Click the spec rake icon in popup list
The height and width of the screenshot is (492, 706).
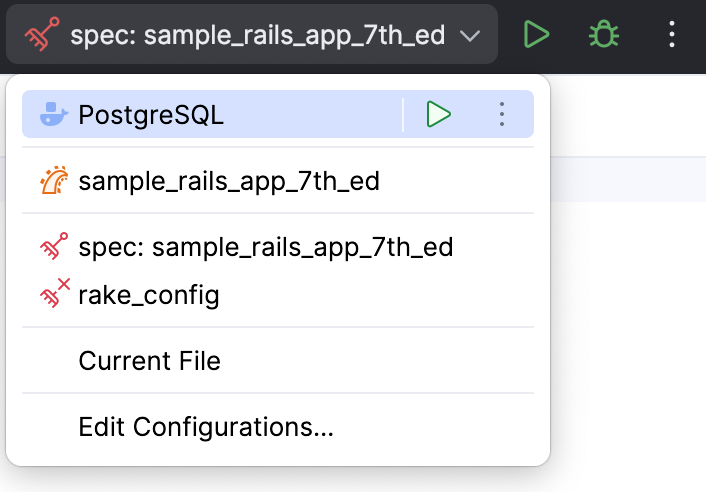click(x=53, y=246)
